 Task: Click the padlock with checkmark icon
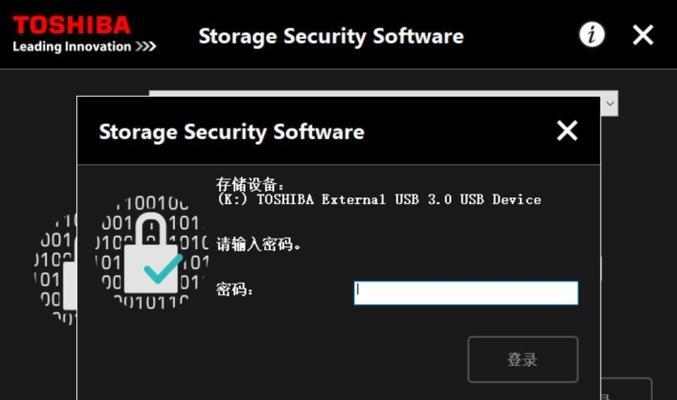[x=152, y=254]
